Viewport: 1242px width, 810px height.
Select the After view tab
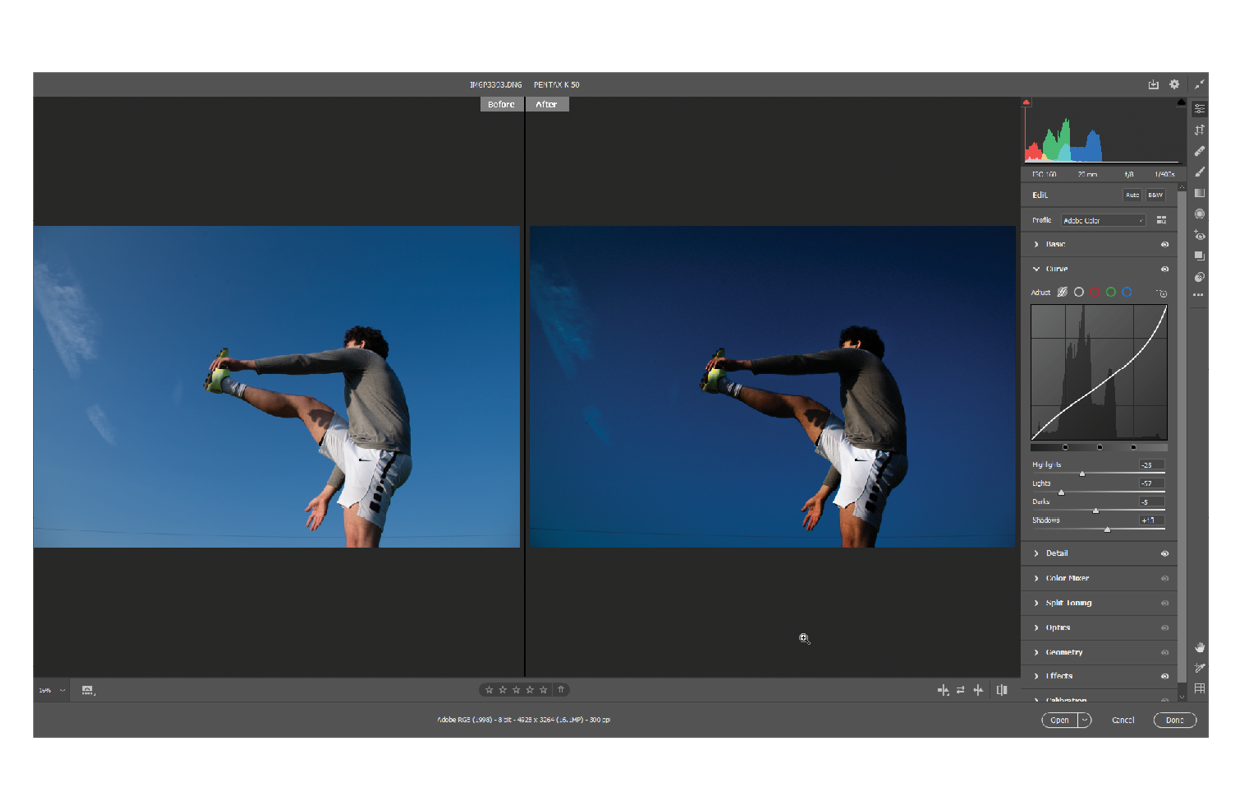click(x=547, y=104)
